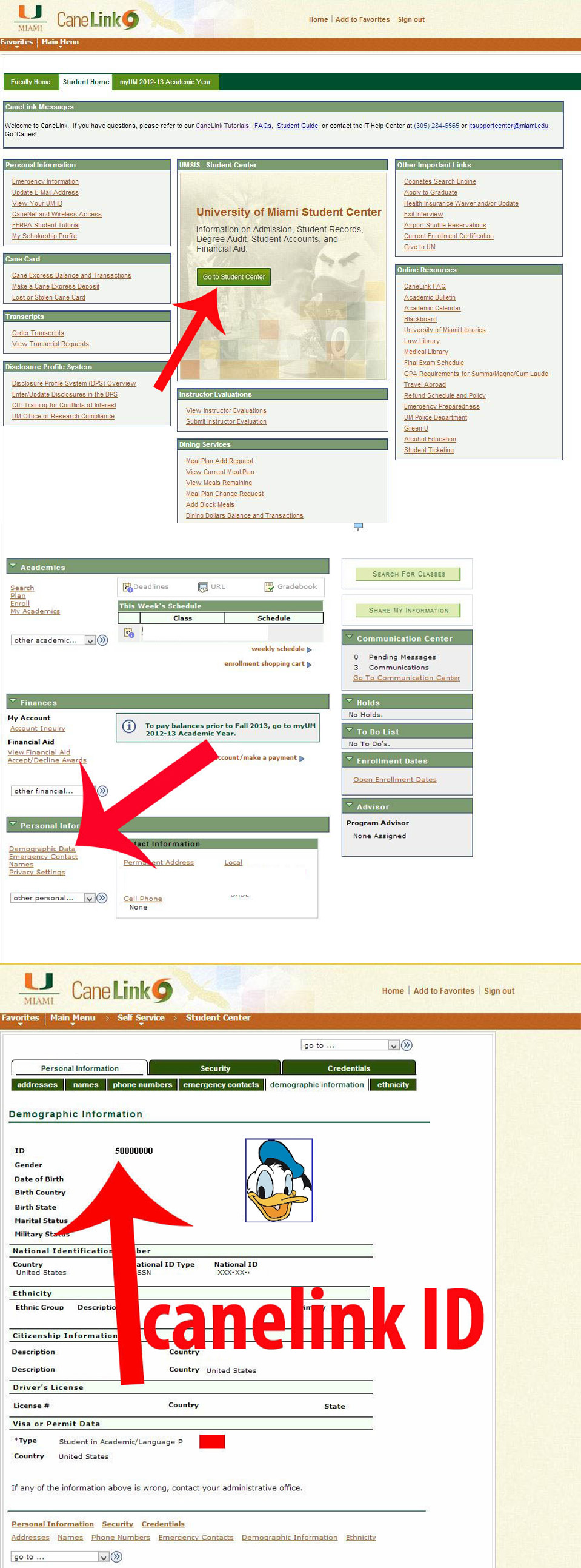Screen dimensions: 581x1568
Task: Click the Search For Classes button
Action: click(409, 574)
